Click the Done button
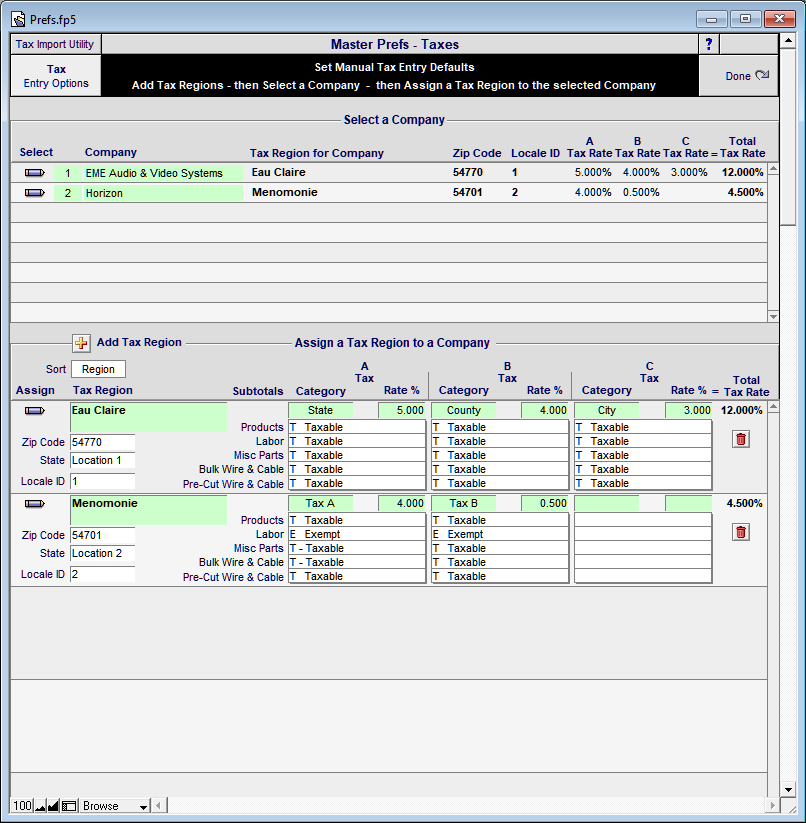 [738, 76]
